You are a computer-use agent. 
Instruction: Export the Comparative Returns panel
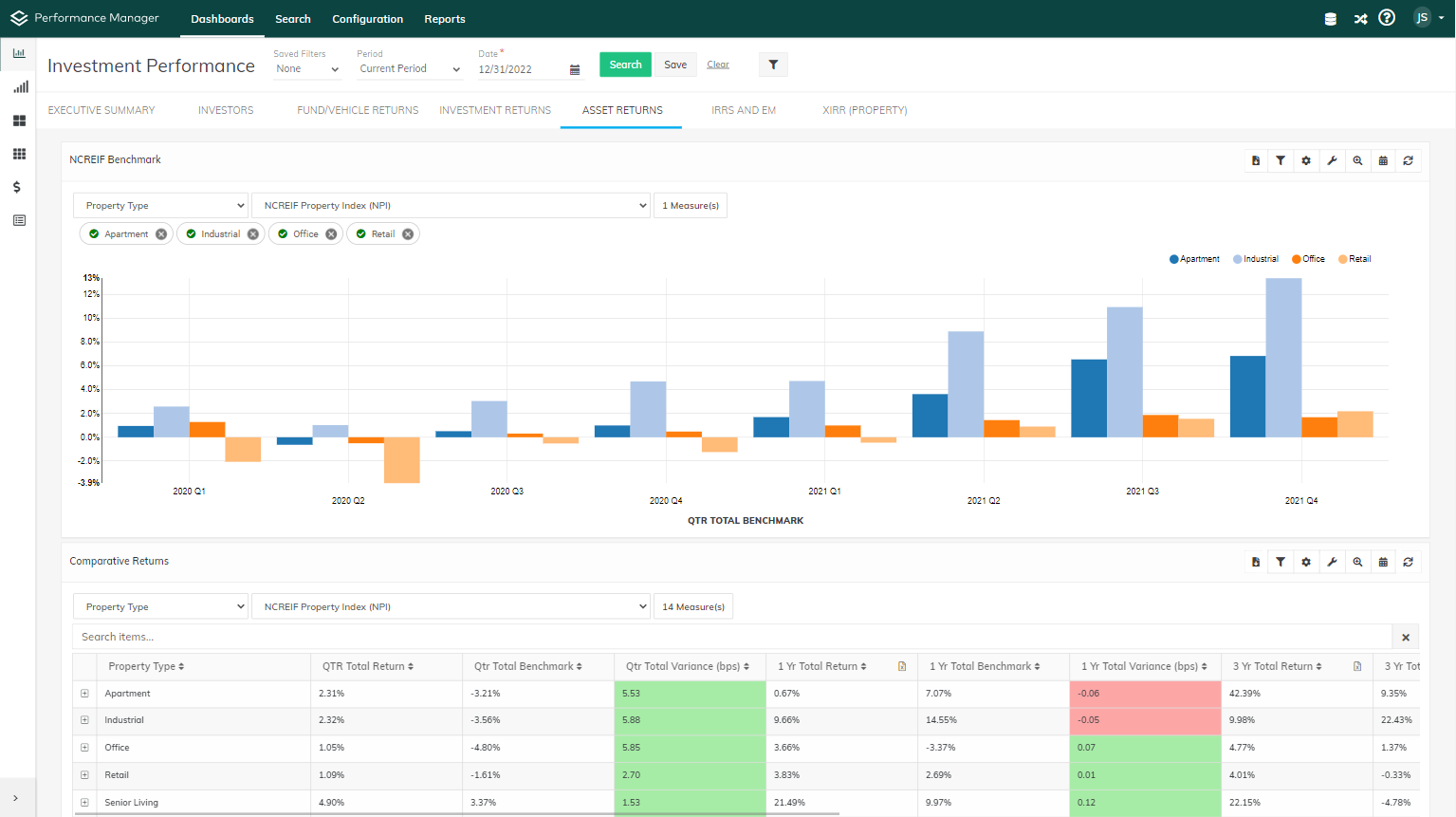click(x=1256, y=562)
